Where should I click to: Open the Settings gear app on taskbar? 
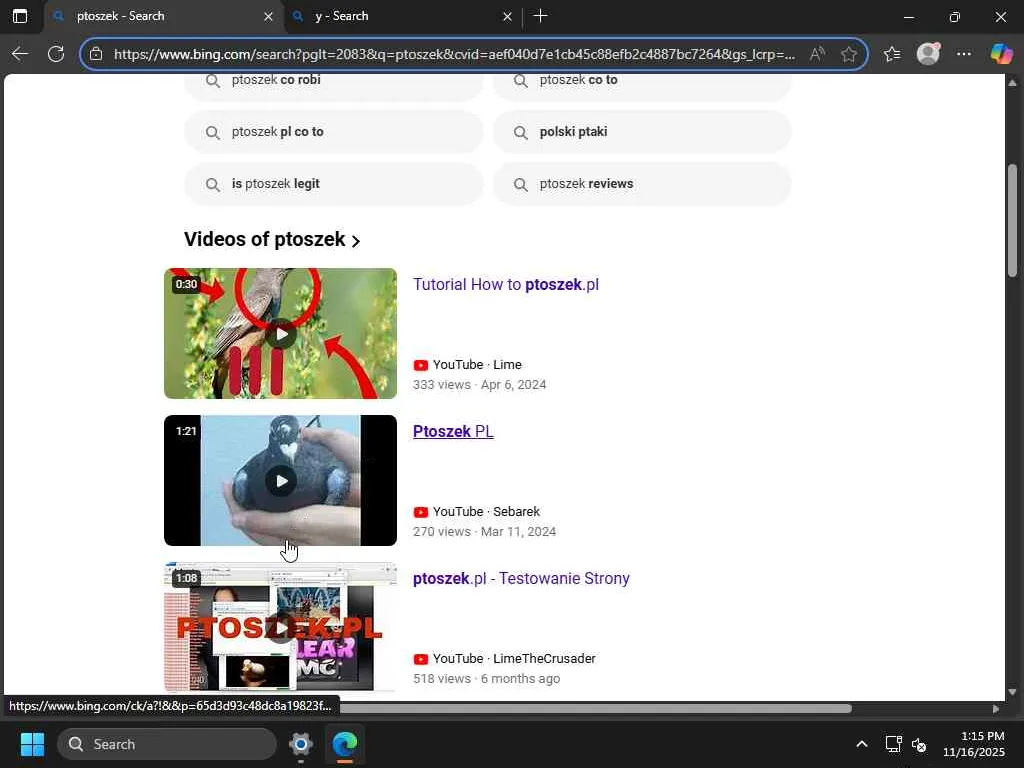pos(301,744)
